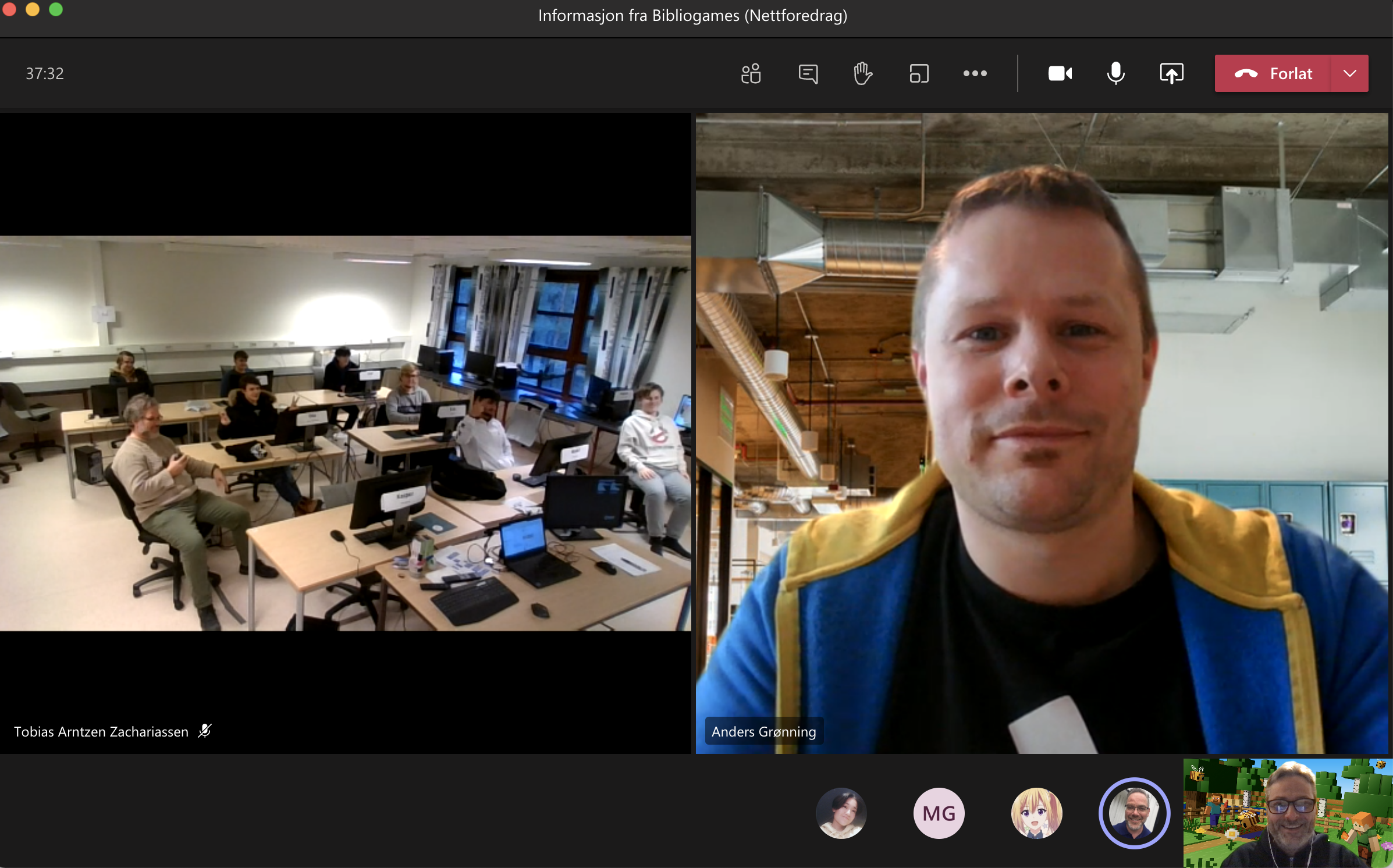Viewport: 1393px width, 868px height.
Task: Click Anders Grønning name label
Action: [763, 731]
